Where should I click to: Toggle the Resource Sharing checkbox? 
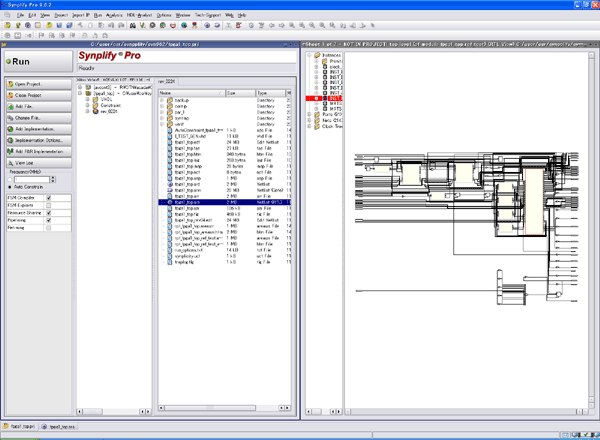coord(49,213)
